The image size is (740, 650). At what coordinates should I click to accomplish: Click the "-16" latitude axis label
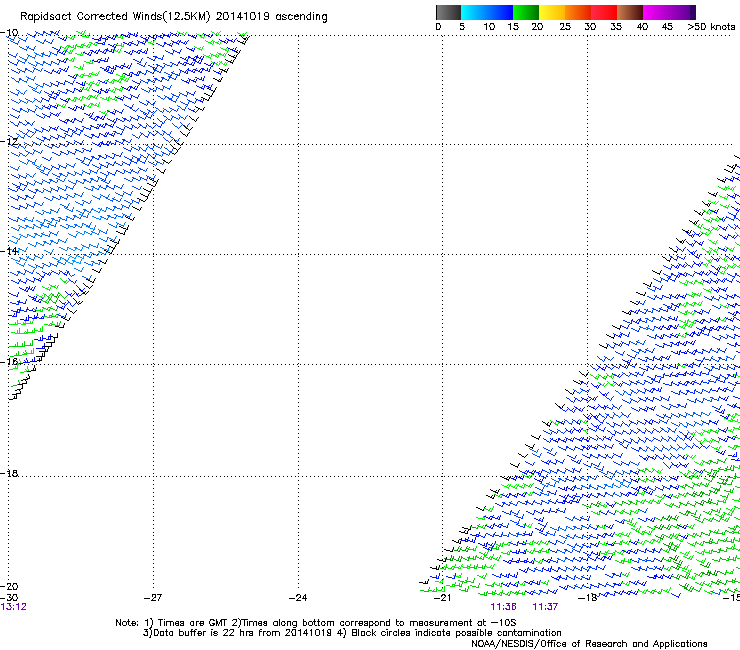coord(10,362)
